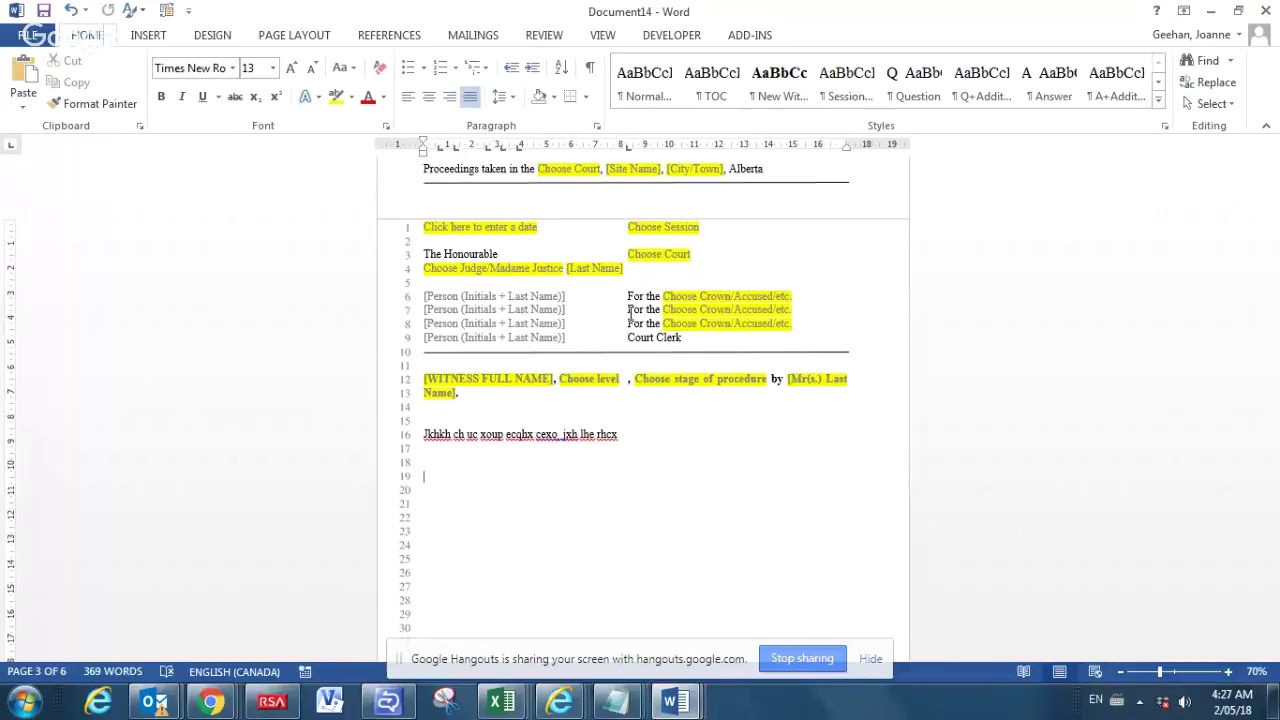This screenshot has width=1280, height=720.
Task: Align text to the left
Action: click(408, 97)
